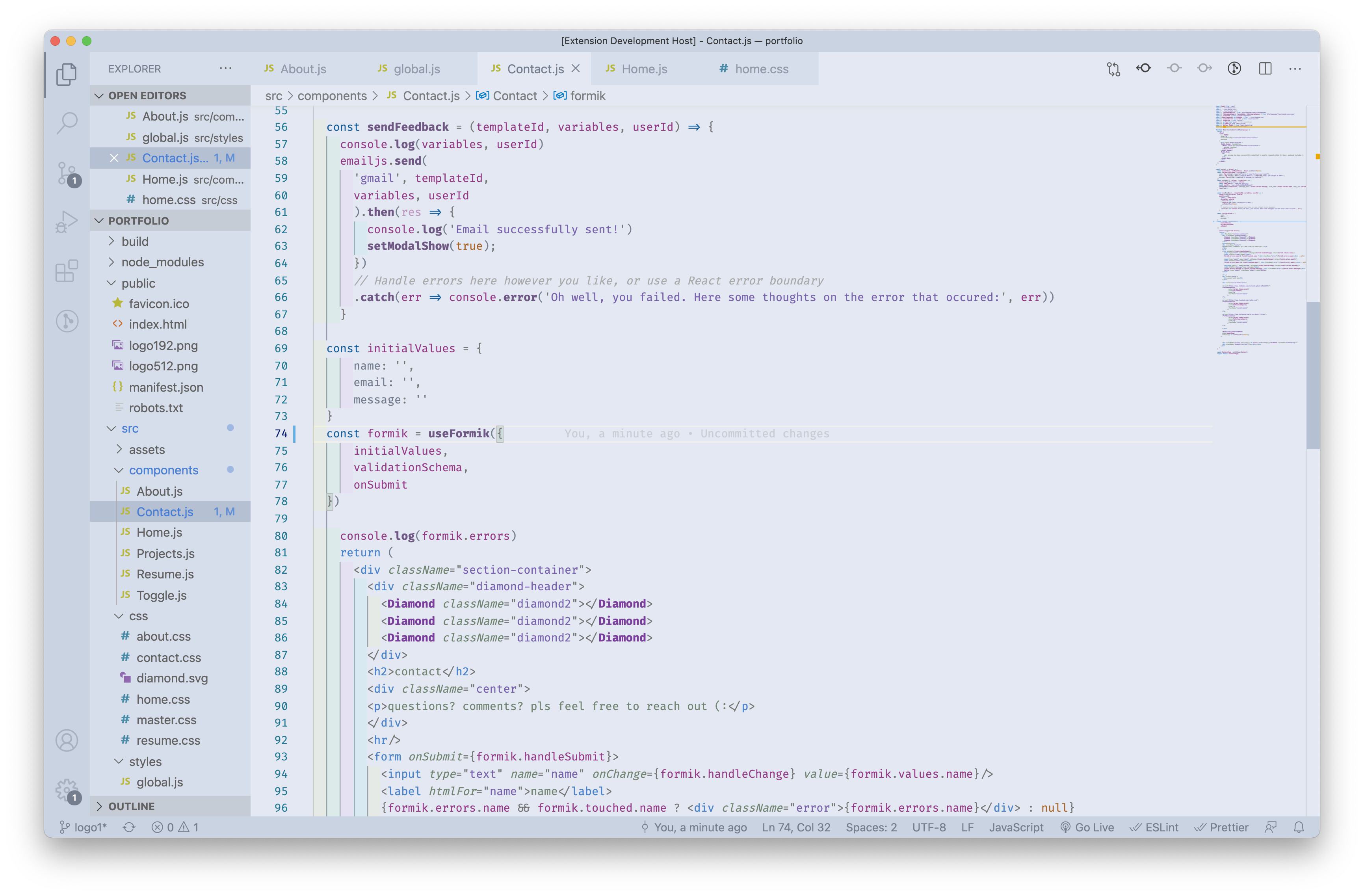Screen dimensions: 1364x896
Task: Click the vertical scrollbar thumb in editor
Action: click(x=1312, y=376)
